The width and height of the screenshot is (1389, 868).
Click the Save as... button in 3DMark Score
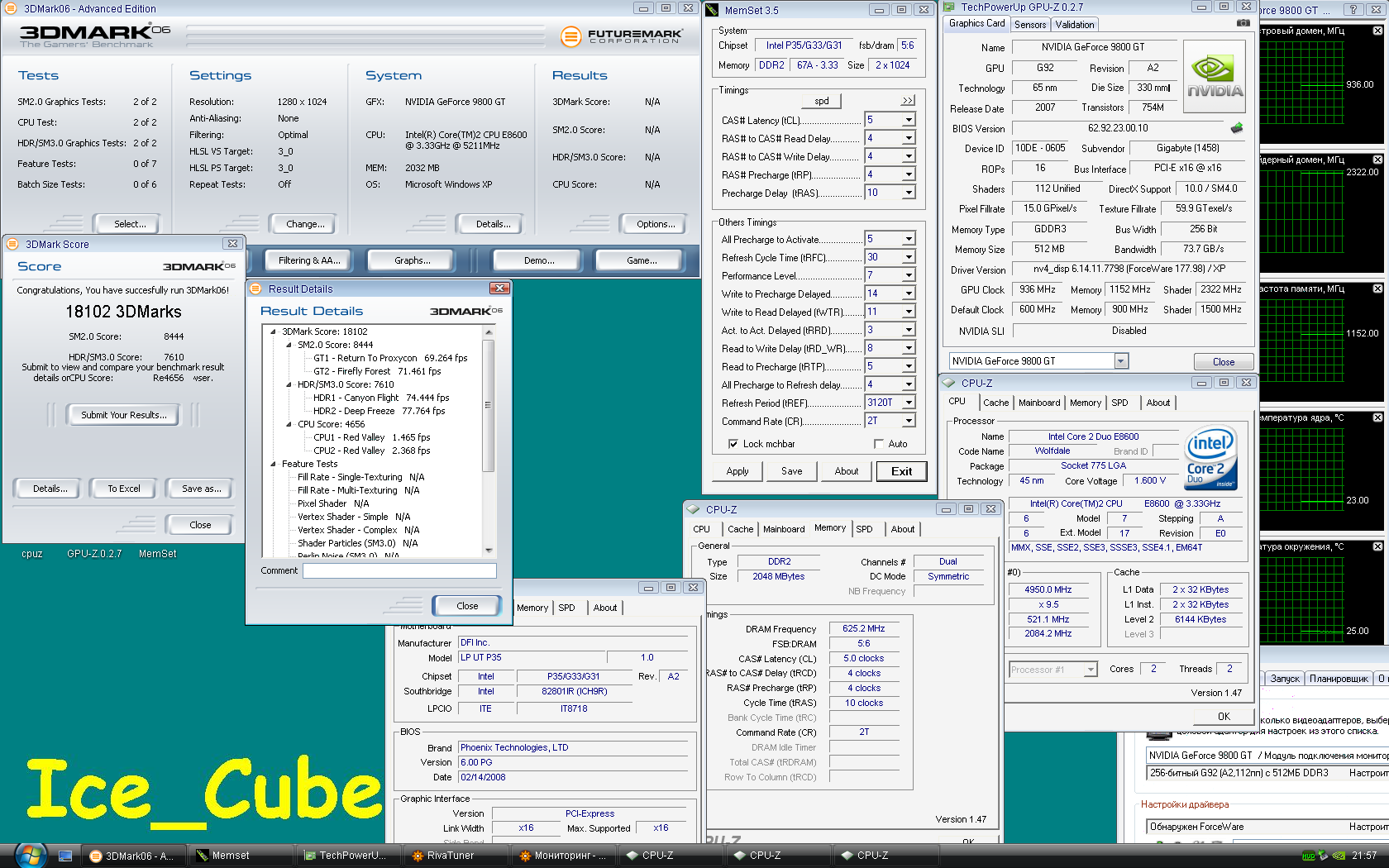[202, 489]
